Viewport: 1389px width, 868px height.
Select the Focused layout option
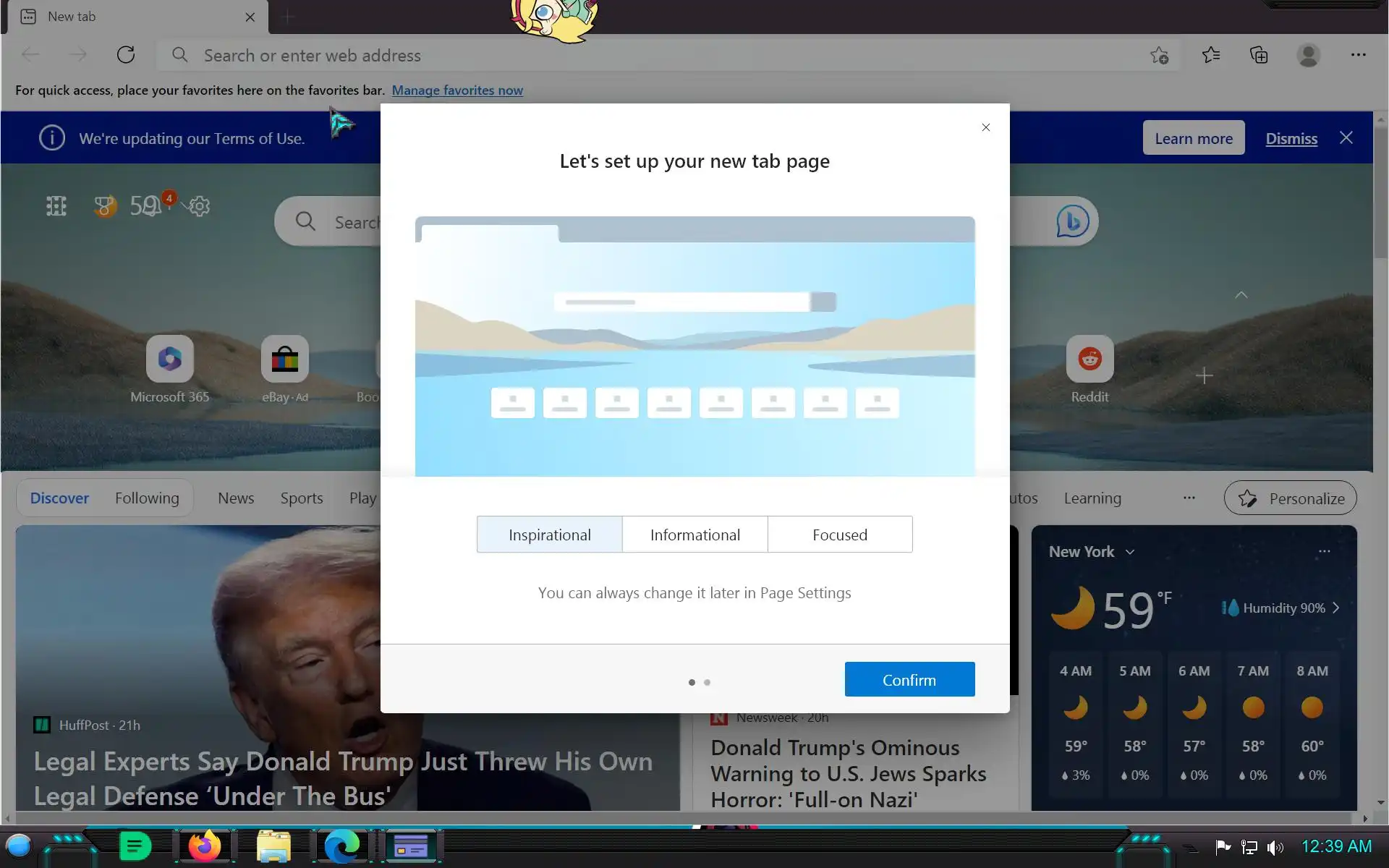point(839,535)
